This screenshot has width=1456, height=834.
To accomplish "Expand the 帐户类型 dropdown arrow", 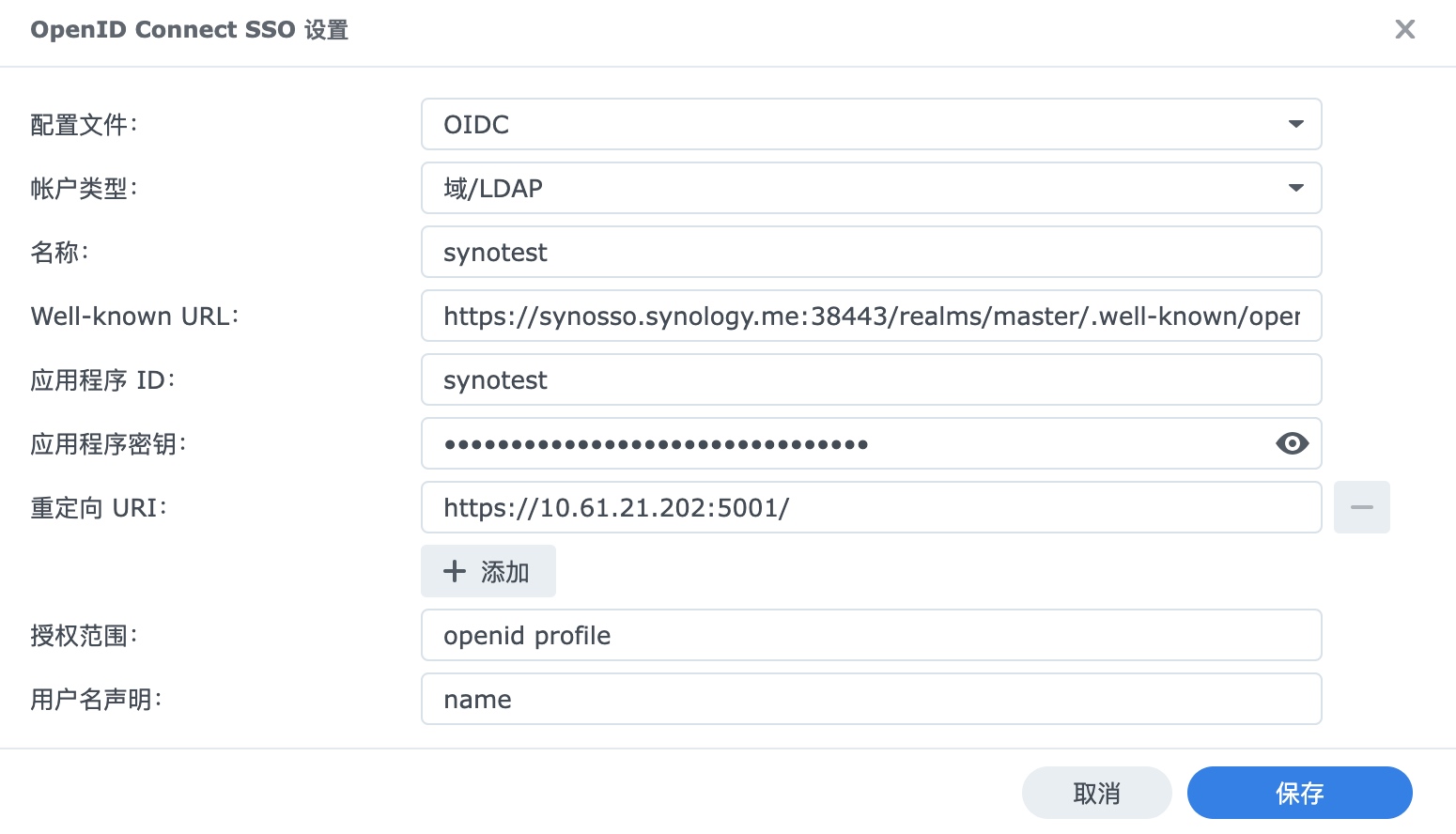I will pos(1296,188).
